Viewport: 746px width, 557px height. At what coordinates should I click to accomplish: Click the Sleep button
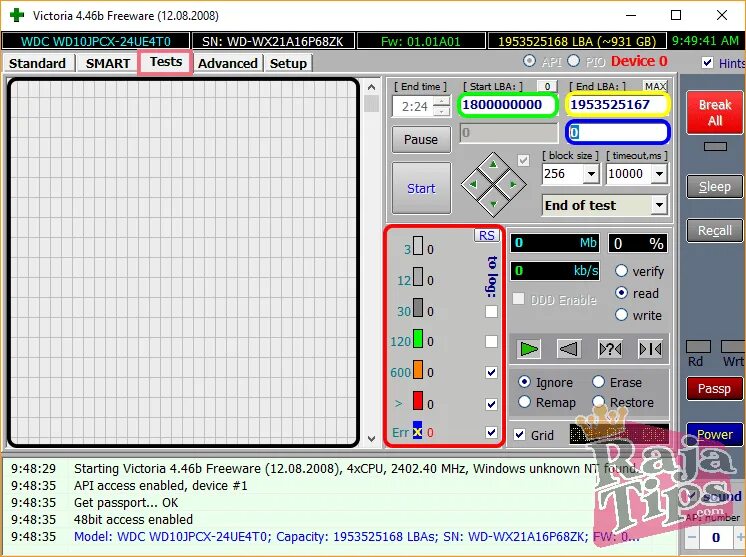[715, 186]
